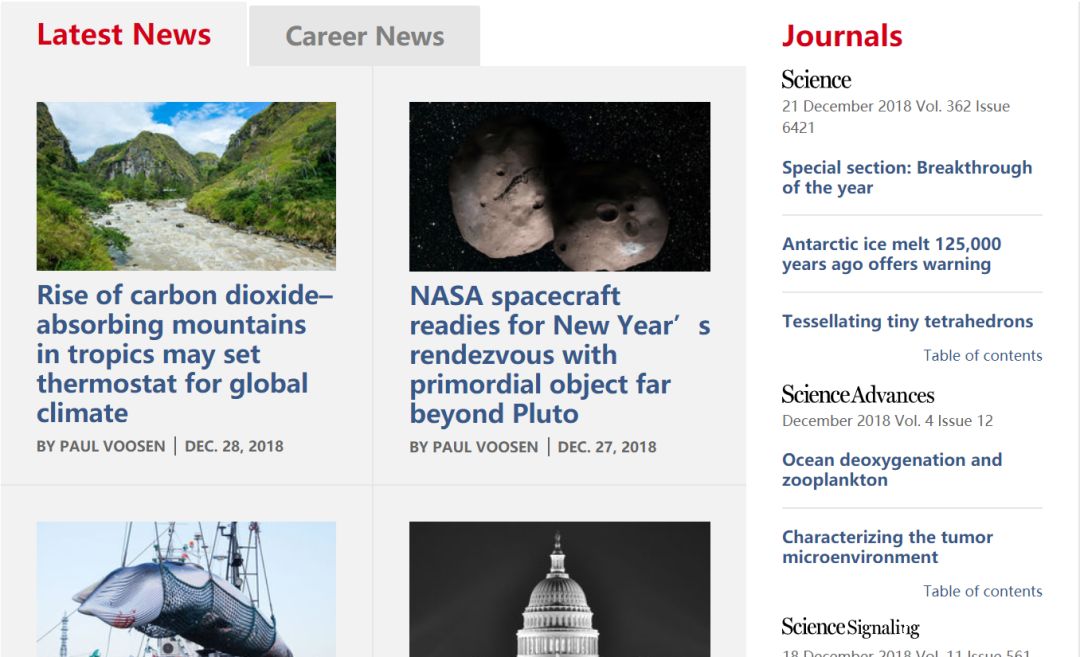Open Antarctic ice melt 125,000 years ago link
Viewport: 1080px width, 657px height.
pos(891,254)
